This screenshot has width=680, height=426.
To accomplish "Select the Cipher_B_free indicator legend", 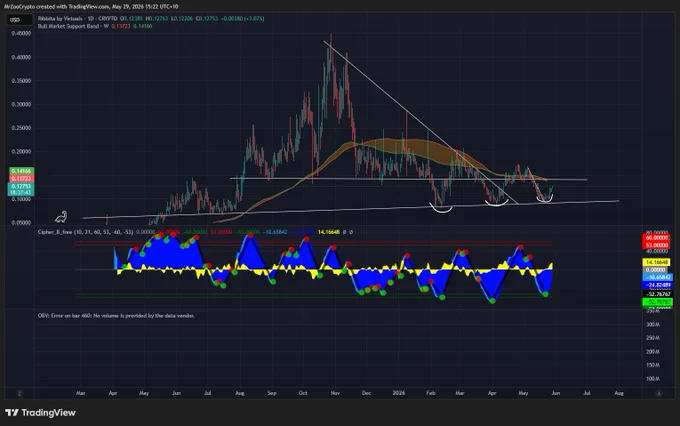I will coord(85,232).
